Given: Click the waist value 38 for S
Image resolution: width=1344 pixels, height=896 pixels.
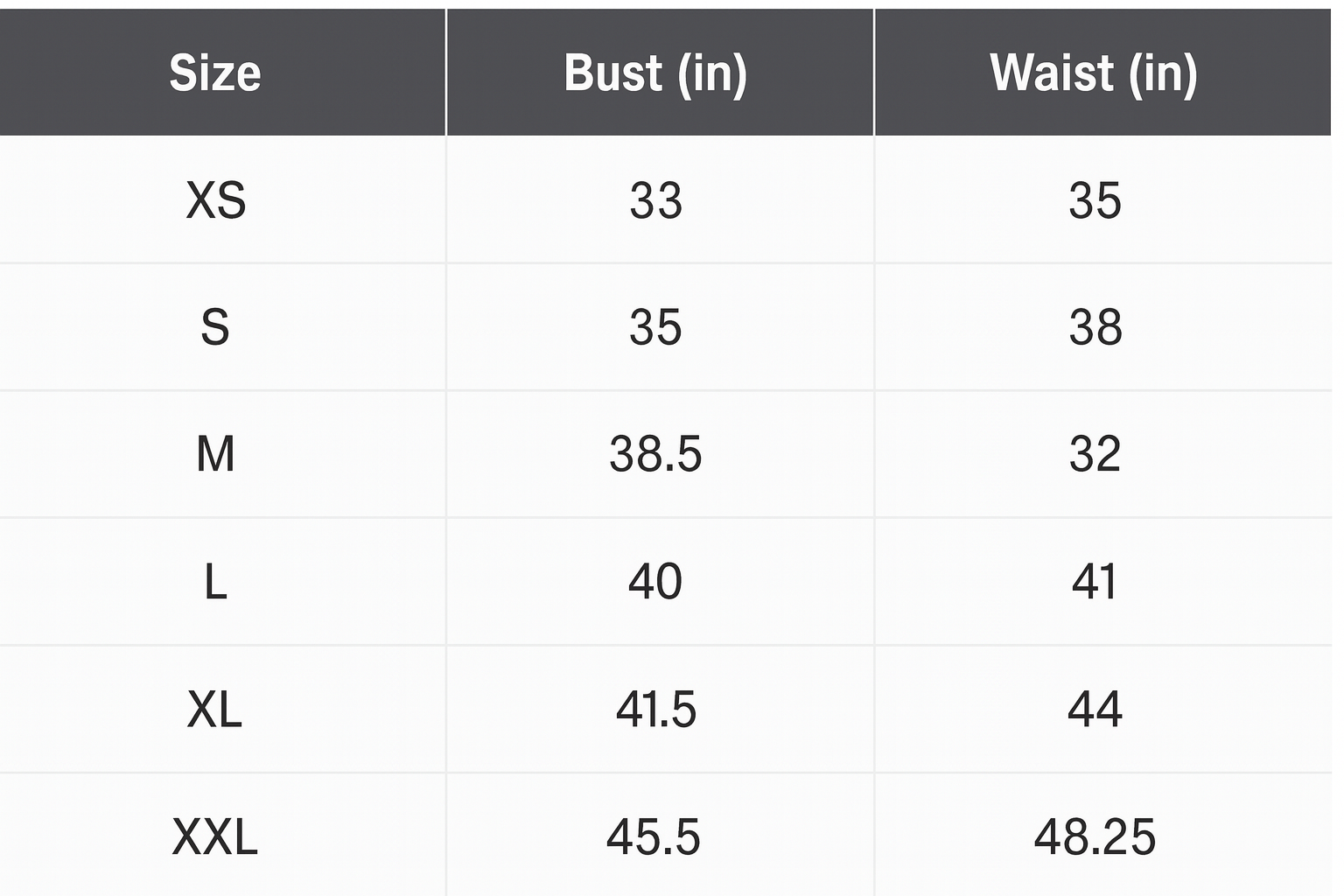Looking at the screenshot, I should pyautogui.click(x=1095, y=327).
